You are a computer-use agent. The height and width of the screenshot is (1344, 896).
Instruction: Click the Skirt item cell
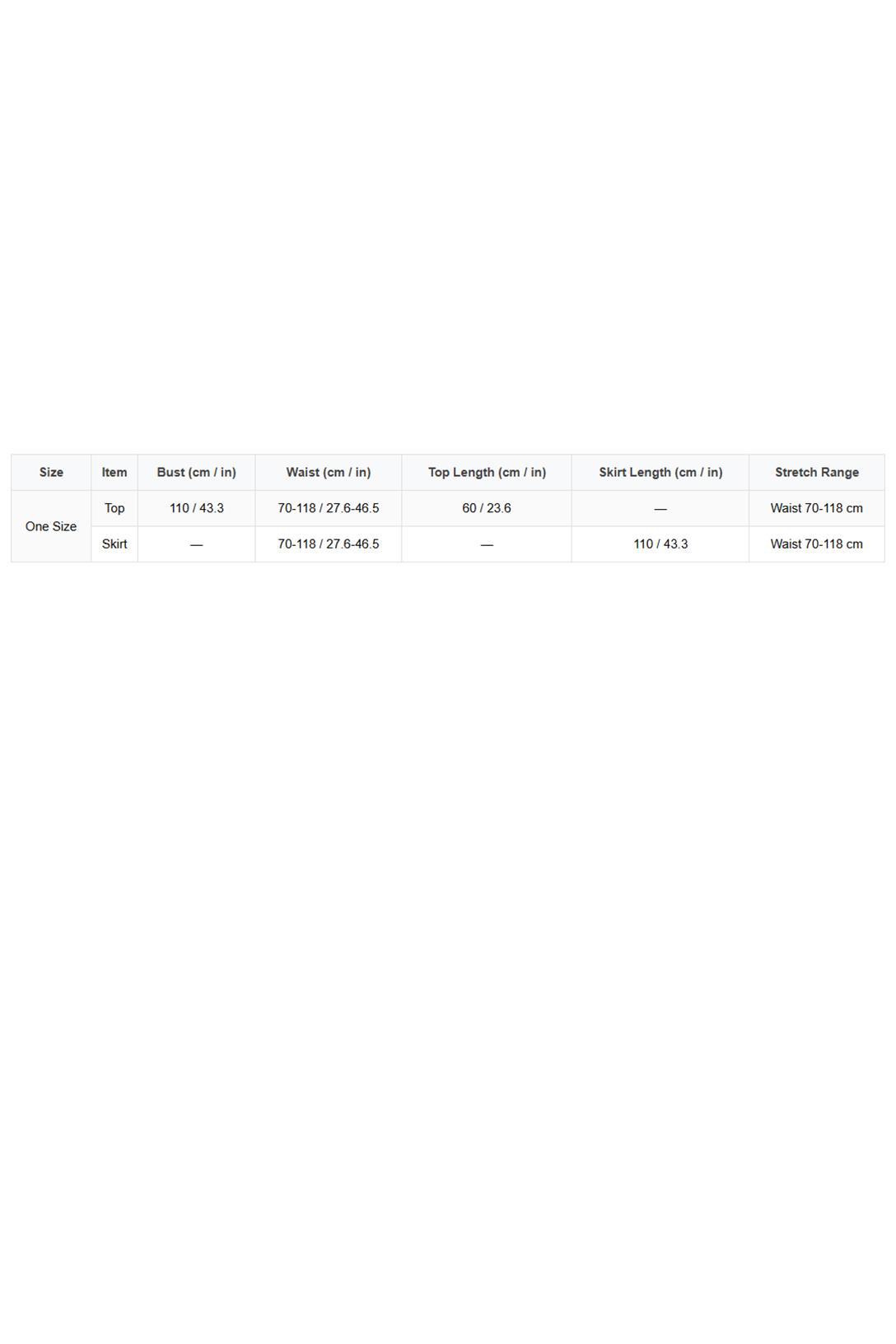point(114,544)
